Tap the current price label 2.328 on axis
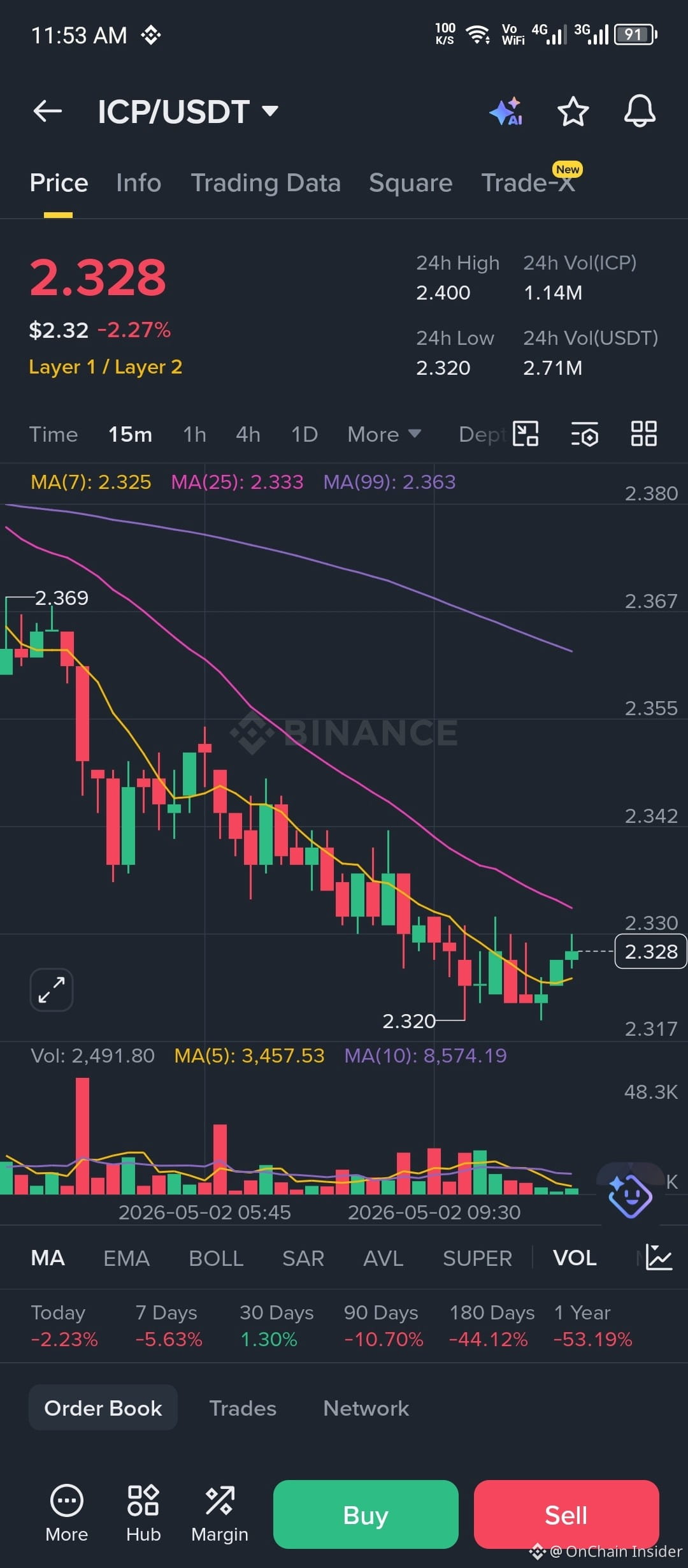The width and height of the screenshot is (688, 1568). [650, 952]
